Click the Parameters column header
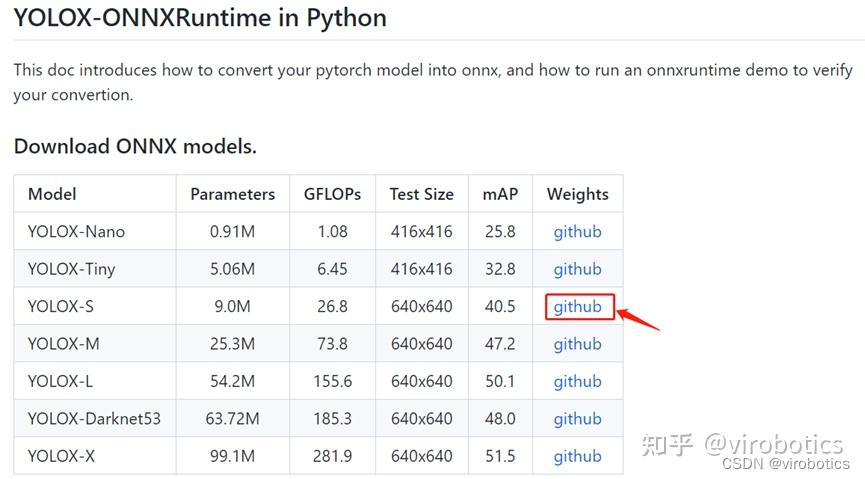Screen dimensions: 865x479 pyautogui.click(x=232, y=194)
